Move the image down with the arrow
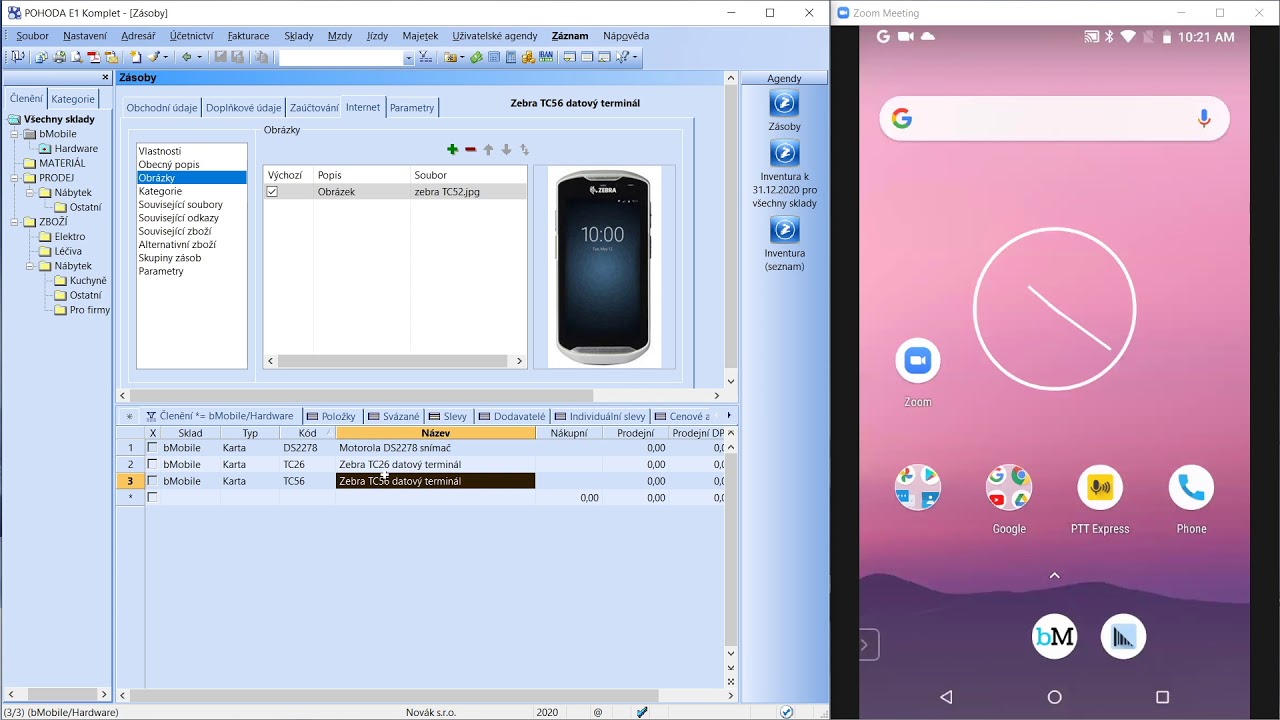The height and width of the screenshot is (720, 1280). click(506, 150)
